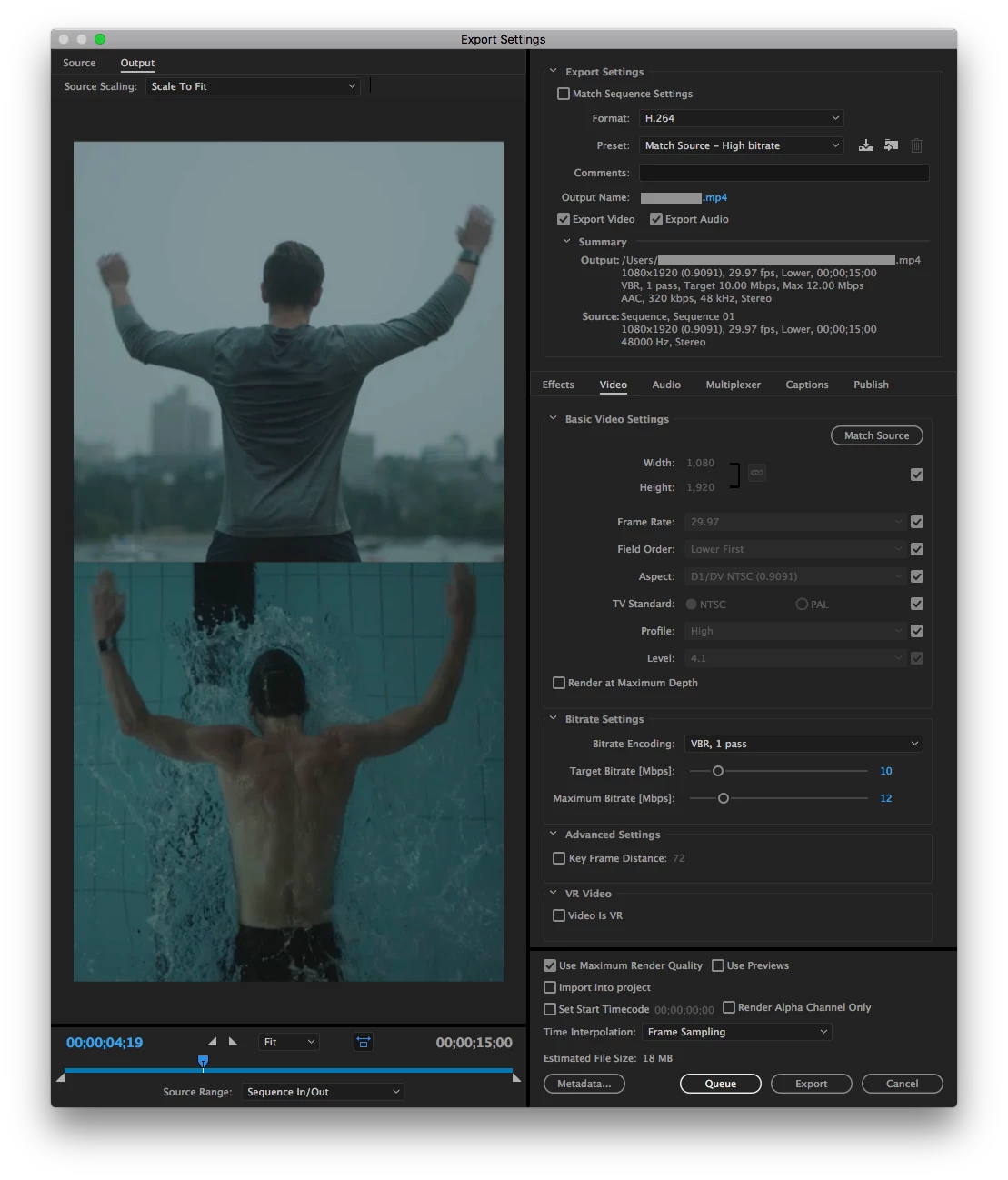Click the Set In Point triangle icon
The width and height of the screenshot is (1008, 1180).
212,1042
